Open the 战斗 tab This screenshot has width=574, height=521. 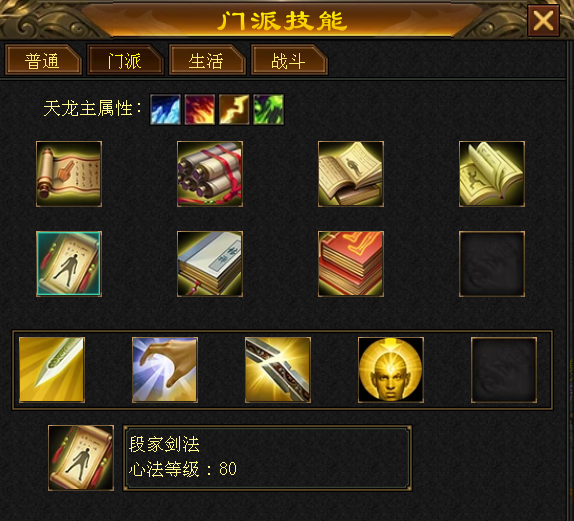(x=289, y=60)
